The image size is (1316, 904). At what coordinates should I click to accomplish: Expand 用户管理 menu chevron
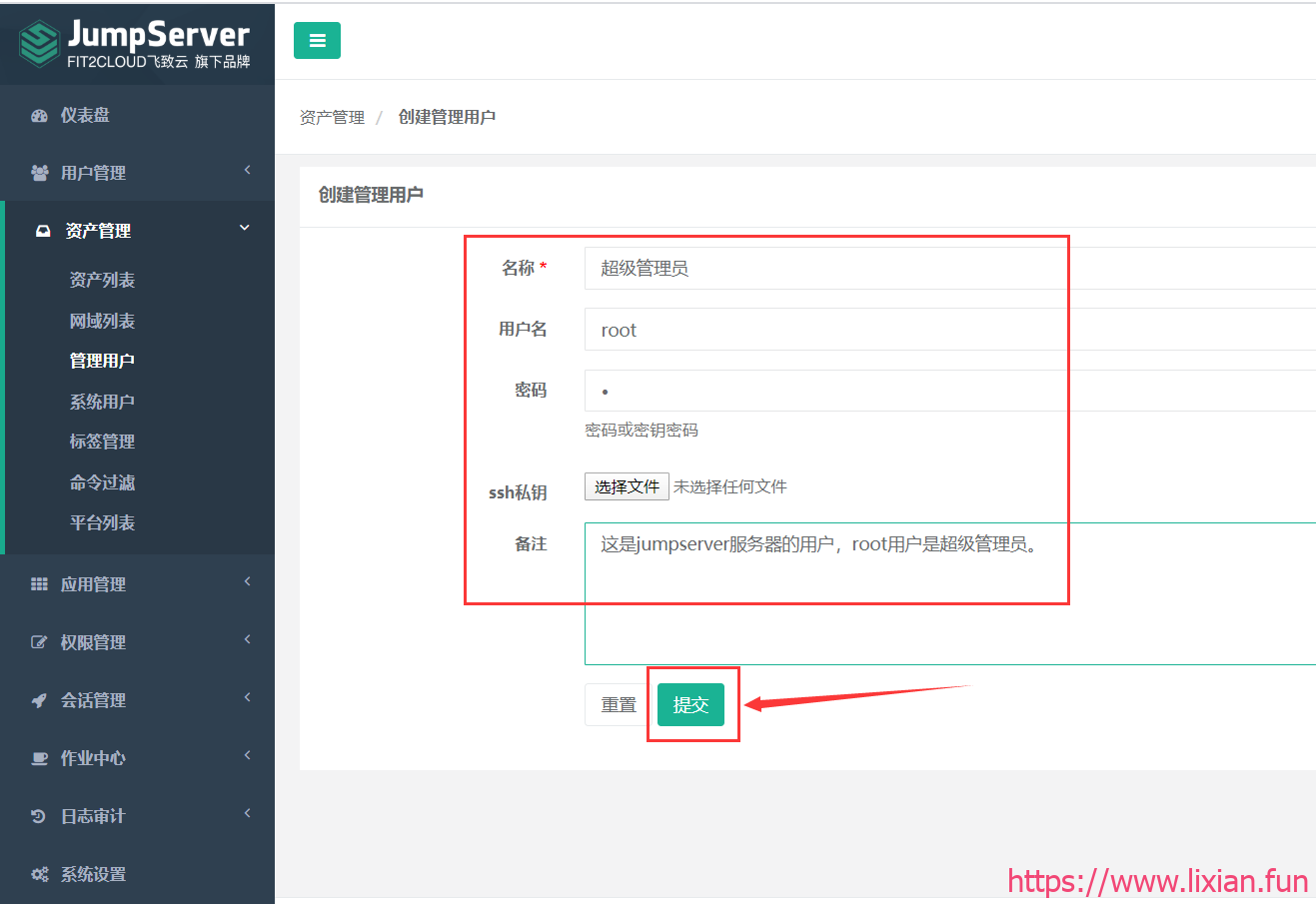(247, 171)
